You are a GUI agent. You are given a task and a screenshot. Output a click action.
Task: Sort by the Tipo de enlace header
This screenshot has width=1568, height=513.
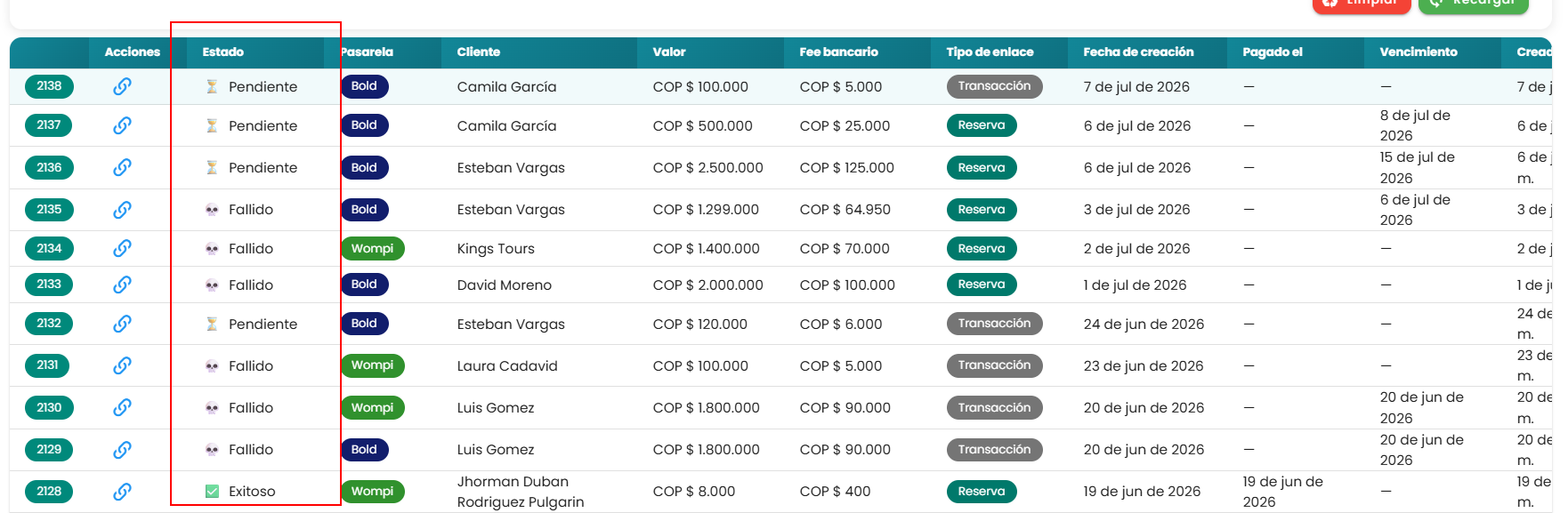coord(990,52)
